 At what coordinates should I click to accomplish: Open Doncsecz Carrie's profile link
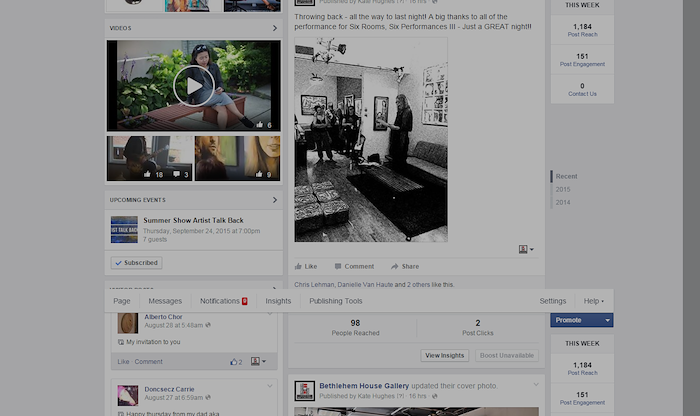(169, 389)
